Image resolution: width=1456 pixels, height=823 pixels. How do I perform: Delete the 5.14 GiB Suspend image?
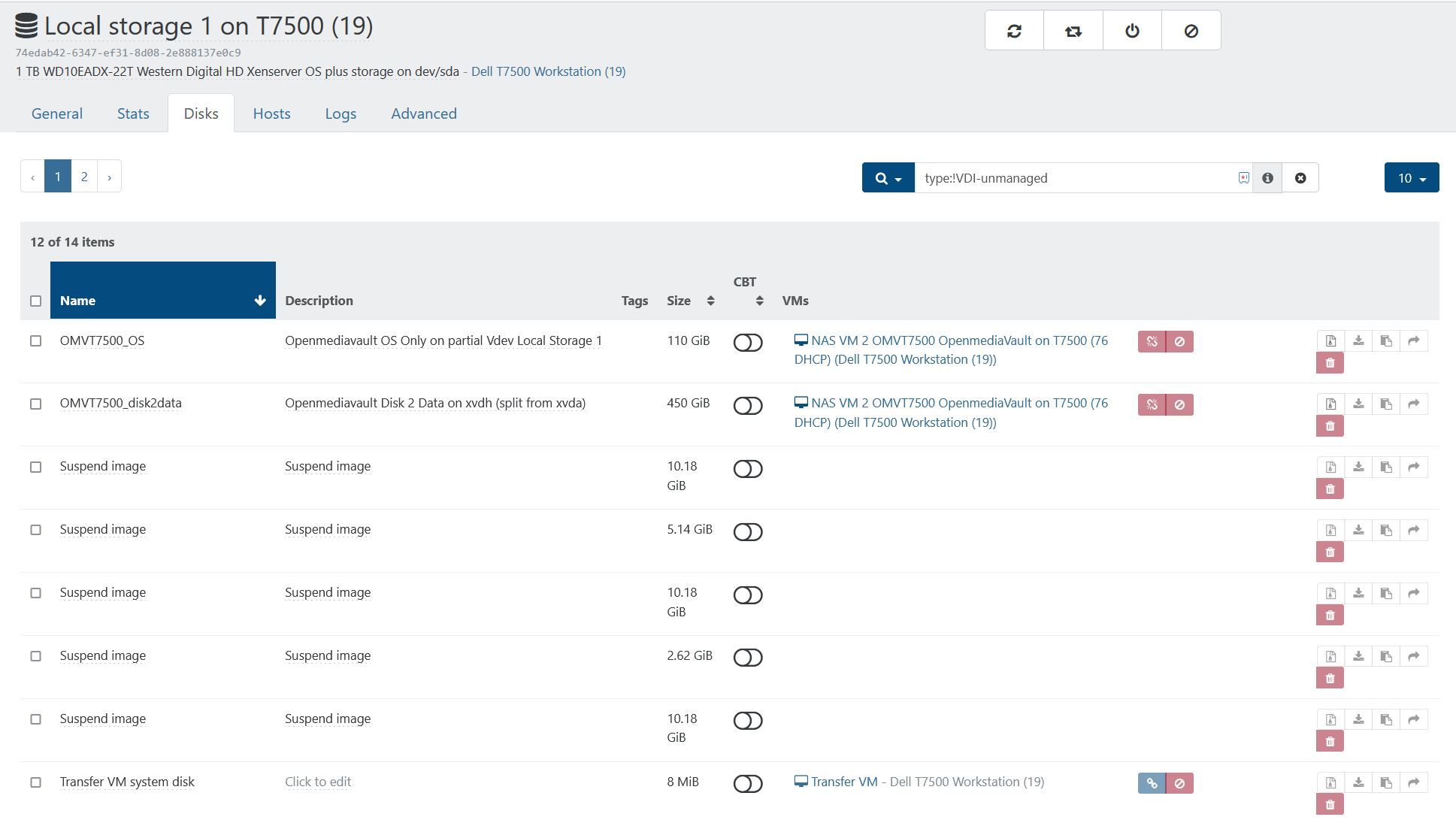[1330, 552]
